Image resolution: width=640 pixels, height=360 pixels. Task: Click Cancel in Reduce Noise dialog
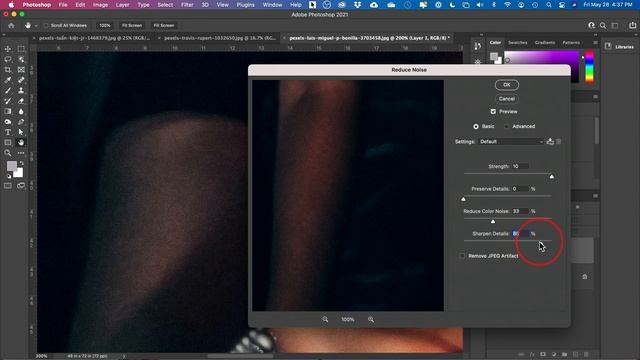coord(507,99)
